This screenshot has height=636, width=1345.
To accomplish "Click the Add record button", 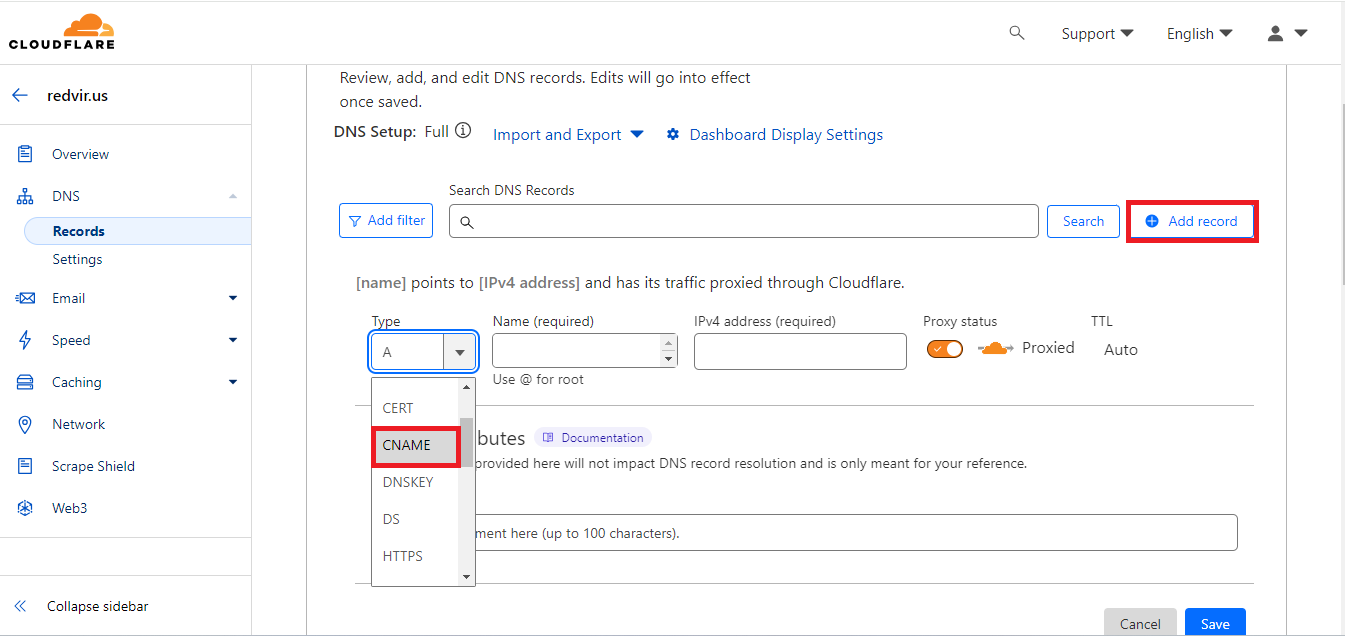I will 1192,221.
